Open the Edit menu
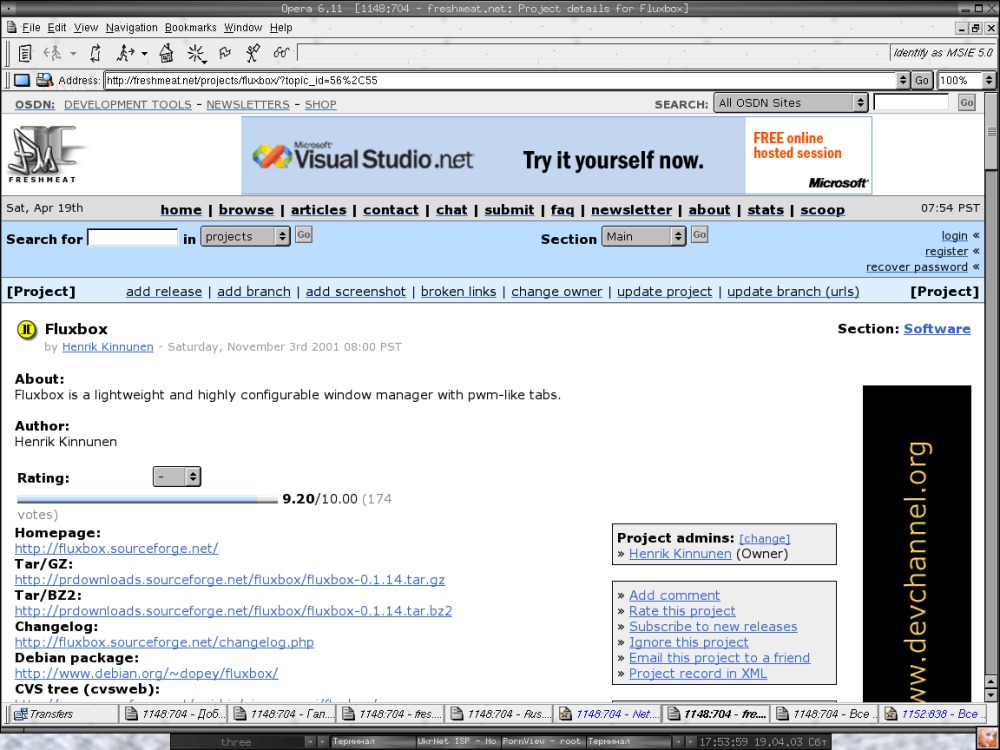The height and width of the screenshot is (750, 1000). click(57, 27)
